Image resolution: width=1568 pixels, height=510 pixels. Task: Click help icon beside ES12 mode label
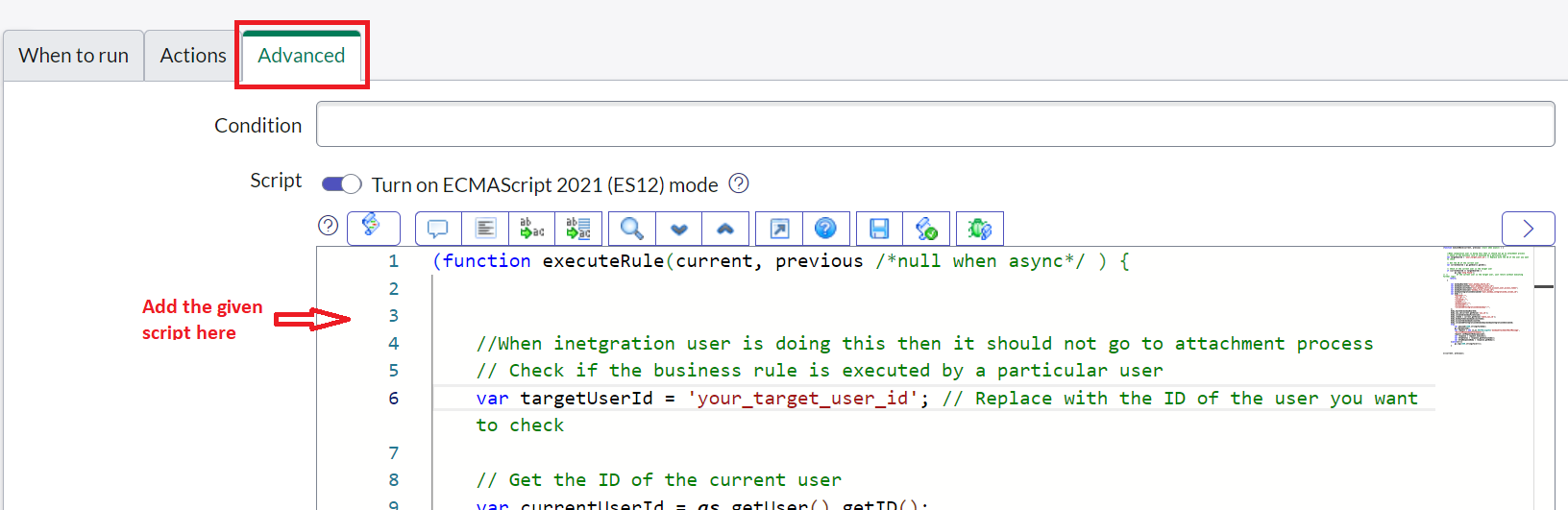point(739,183)
